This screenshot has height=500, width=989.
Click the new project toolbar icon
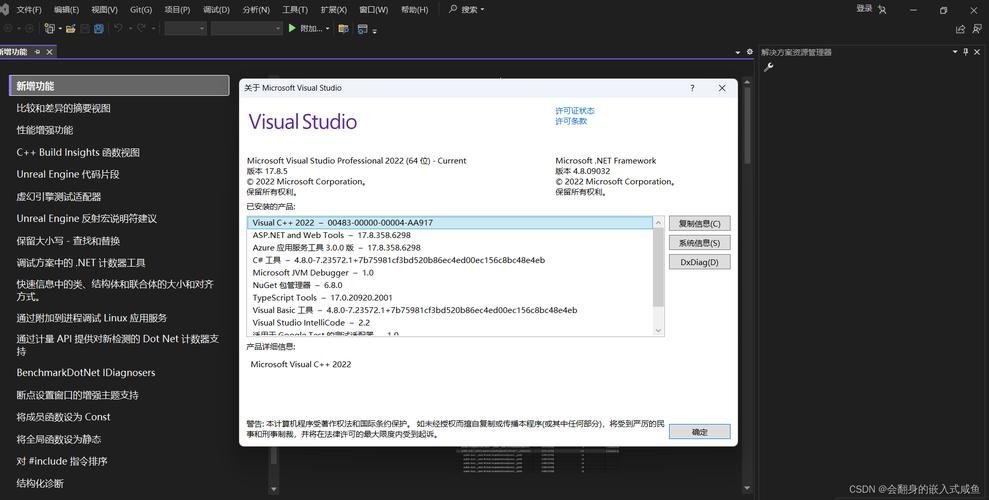(x=49, y=28)
